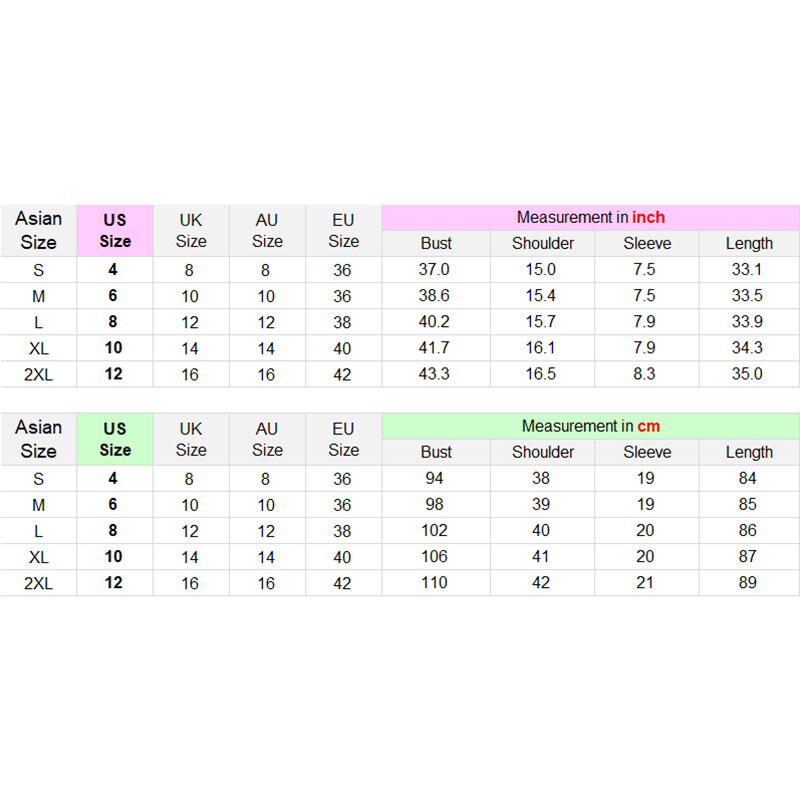Image resolution: width=800 pixels, height=800 pixels.
Task: Click shoulder value 16.5 in inch table
Action: [541, 374]
